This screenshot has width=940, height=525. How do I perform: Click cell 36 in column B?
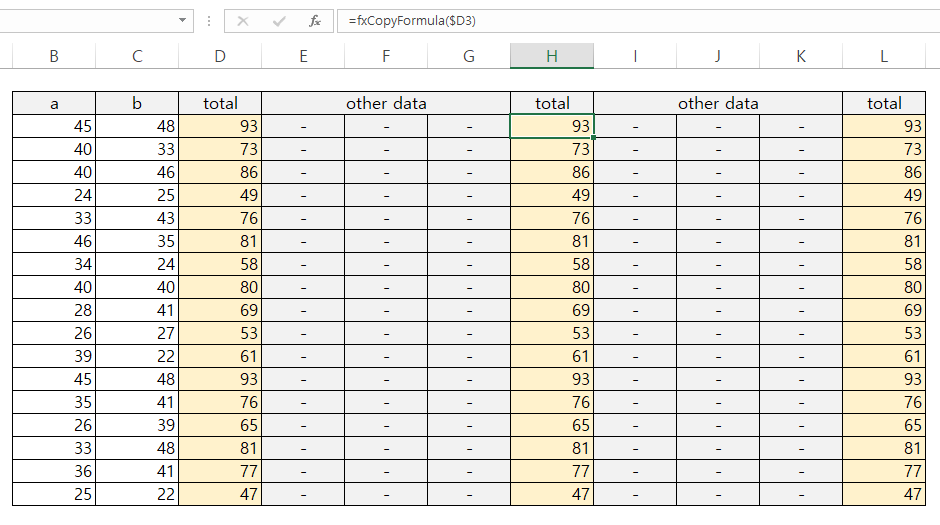[x=54, y=472]
